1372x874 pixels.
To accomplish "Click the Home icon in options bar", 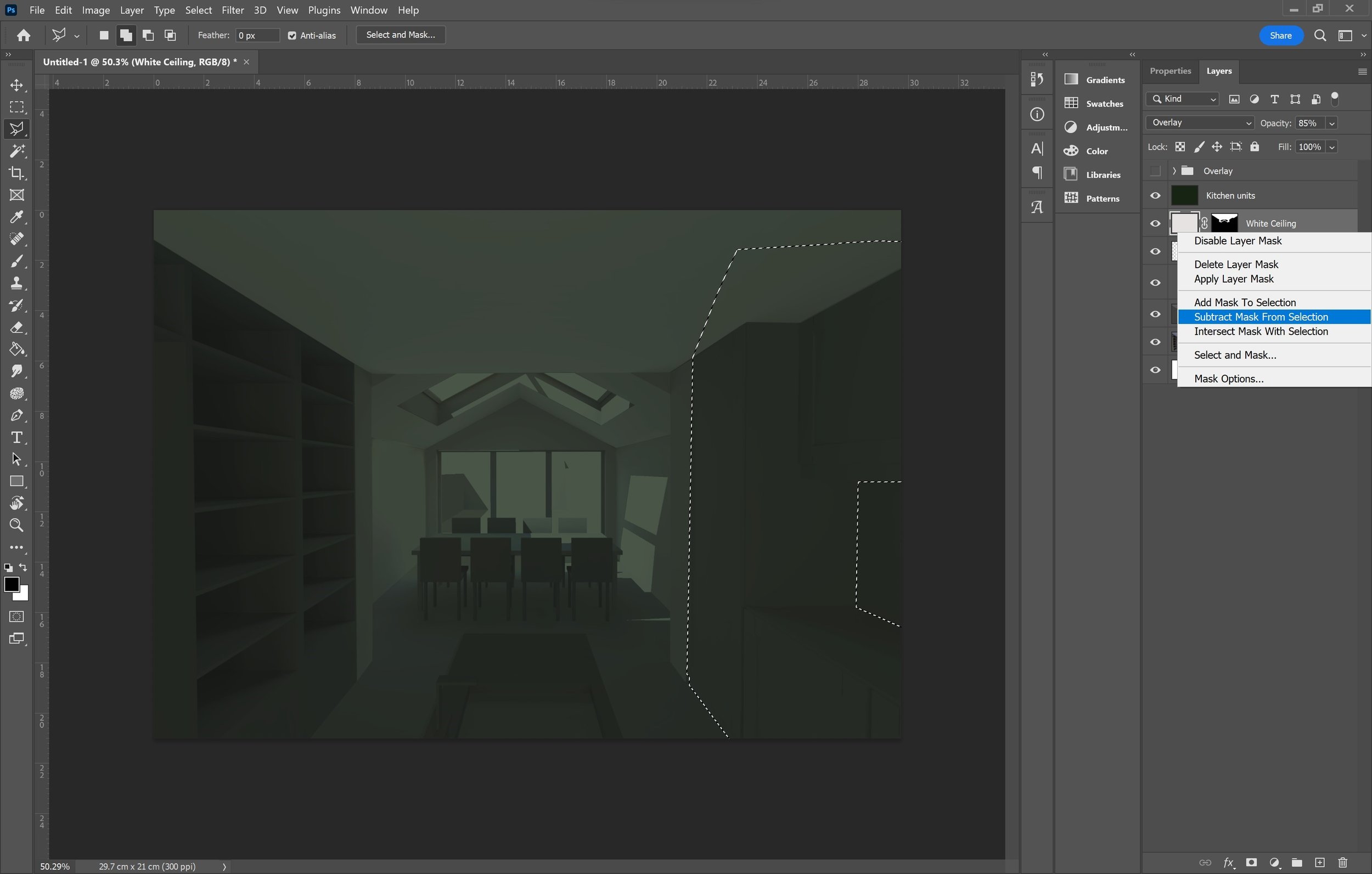I will (x=24, y=35).
